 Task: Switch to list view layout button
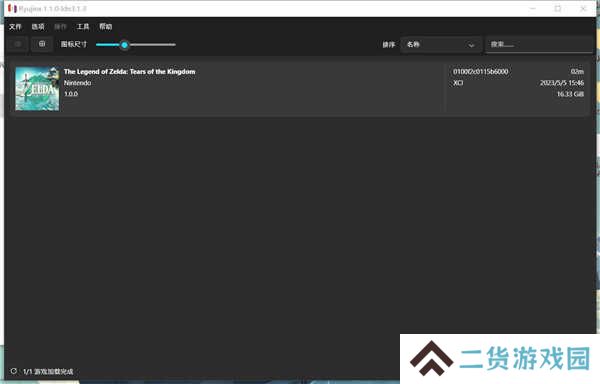pyautogui.click(x=18, y=44)
